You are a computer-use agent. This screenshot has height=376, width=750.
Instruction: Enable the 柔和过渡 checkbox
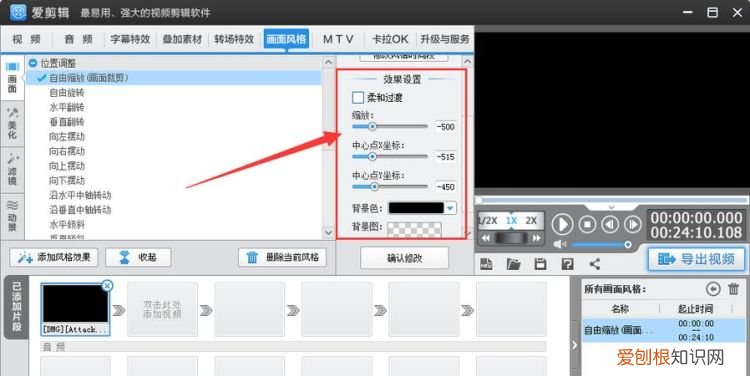(x=358, y=98)
